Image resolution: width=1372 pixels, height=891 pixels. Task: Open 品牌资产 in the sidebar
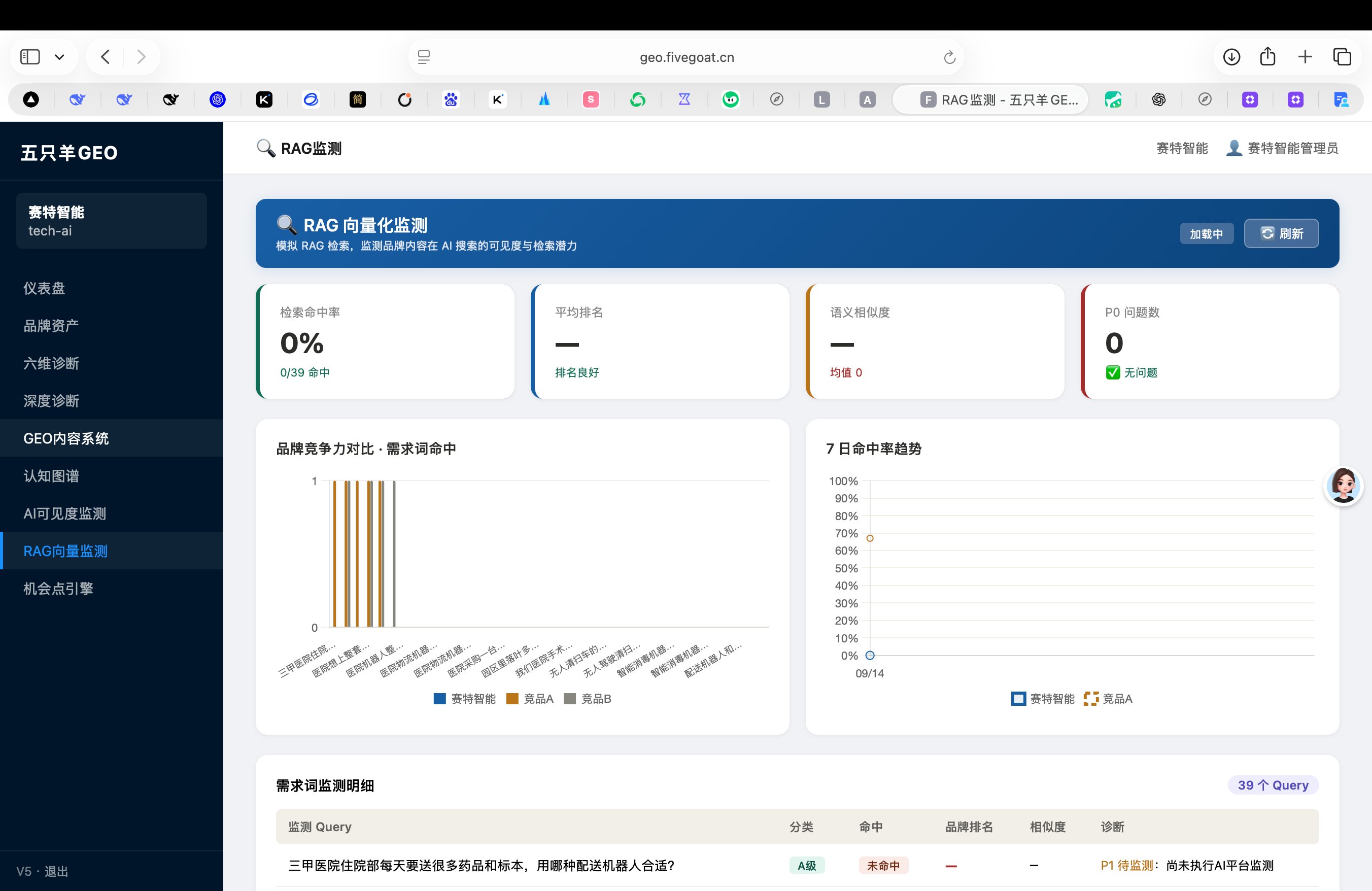pos(111,325)
